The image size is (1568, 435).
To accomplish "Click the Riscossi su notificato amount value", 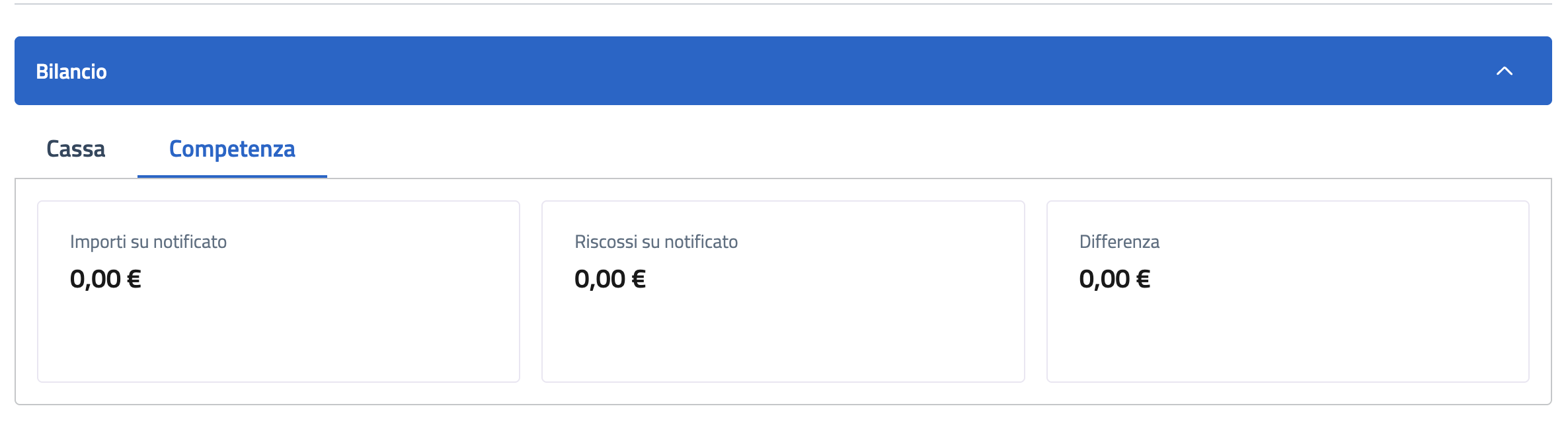I will click(x=609, y=279).
